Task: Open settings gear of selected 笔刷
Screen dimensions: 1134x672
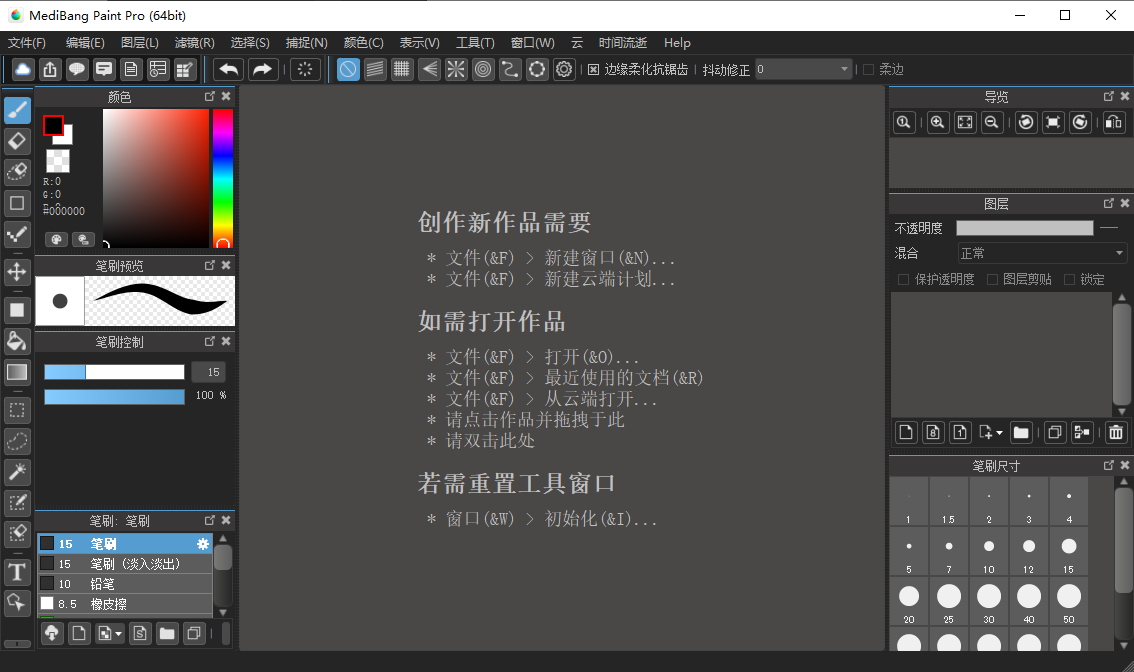Action: click(202, 543)
